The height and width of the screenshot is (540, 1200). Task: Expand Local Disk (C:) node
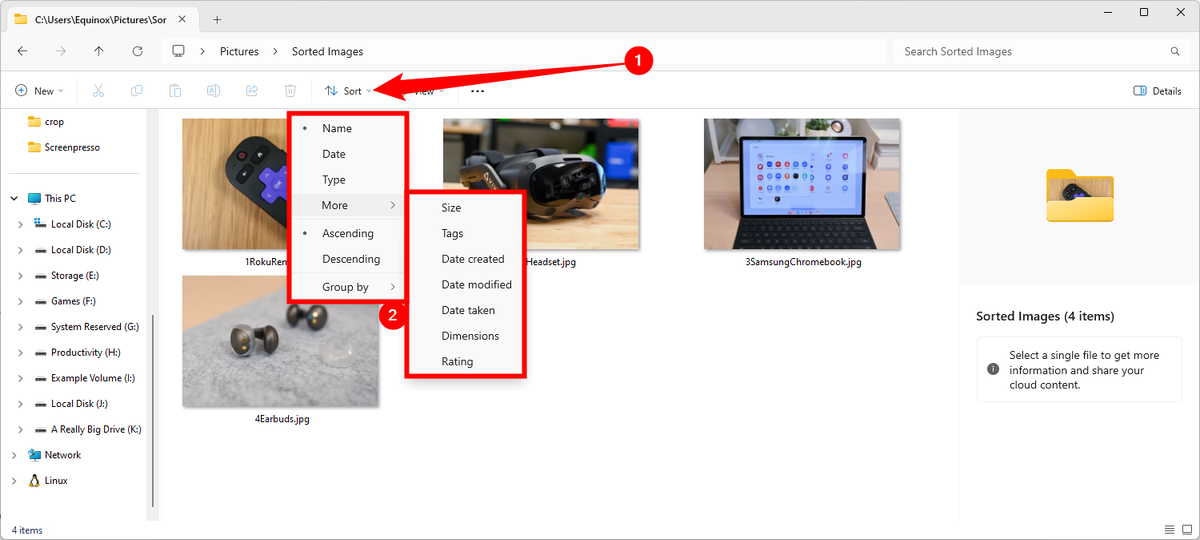tap(21, 224)
